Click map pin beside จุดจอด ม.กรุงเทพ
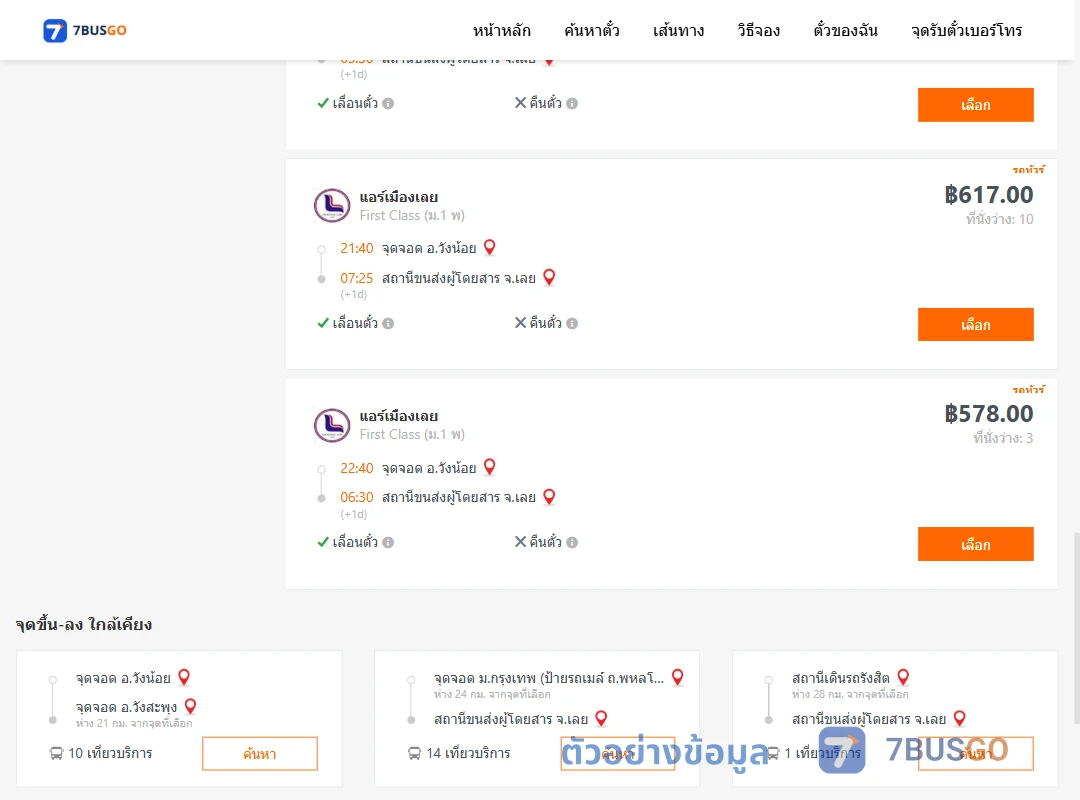1080x800 pixels. pos(678,677)
